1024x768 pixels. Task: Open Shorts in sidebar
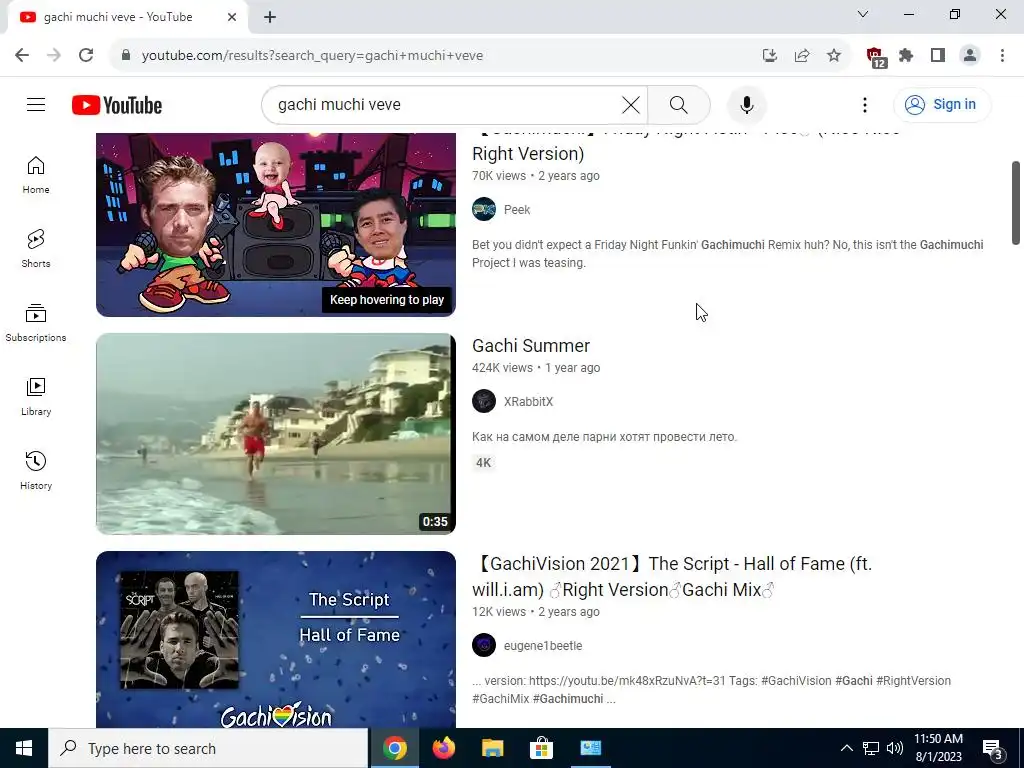(x=36, y=249)
